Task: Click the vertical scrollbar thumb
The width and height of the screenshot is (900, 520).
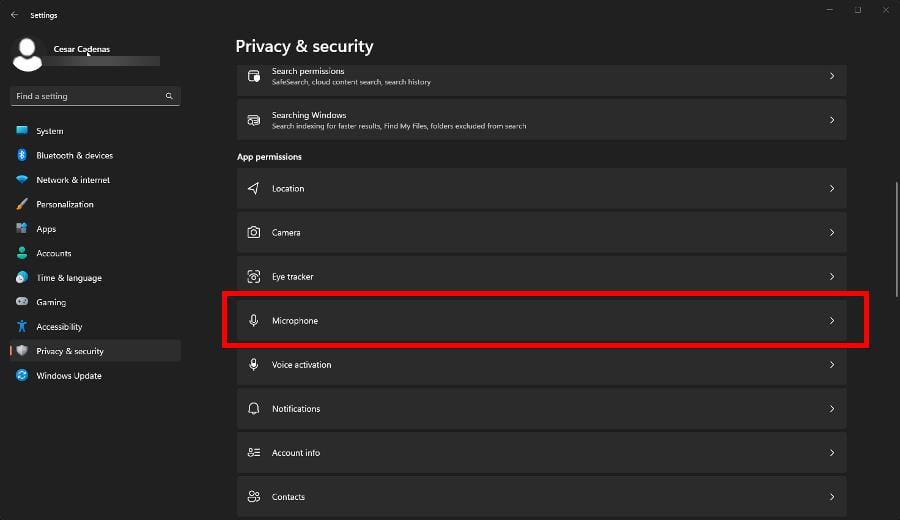Action: point(897,239)
